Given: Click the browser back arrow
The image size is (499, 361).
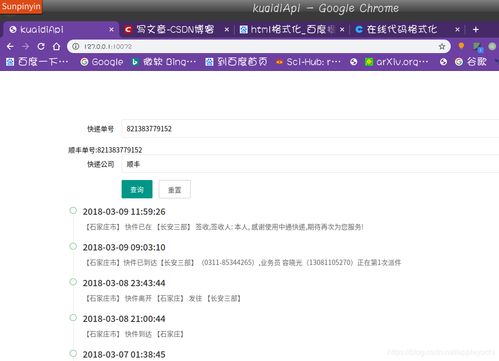Looking at the screenshot, I should click(10, 47).
